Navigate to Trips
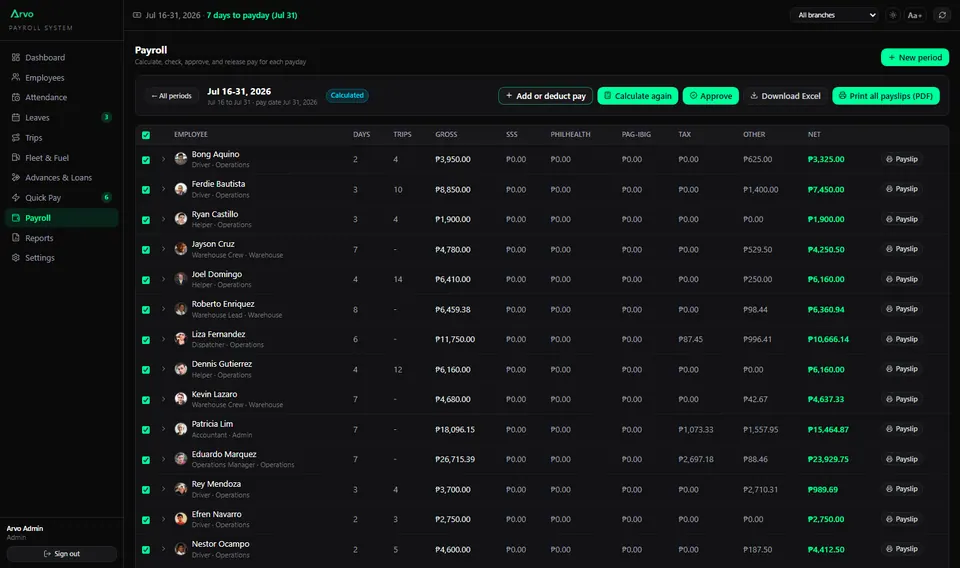Viewport: 960px width, 568px height. [61, 138]
